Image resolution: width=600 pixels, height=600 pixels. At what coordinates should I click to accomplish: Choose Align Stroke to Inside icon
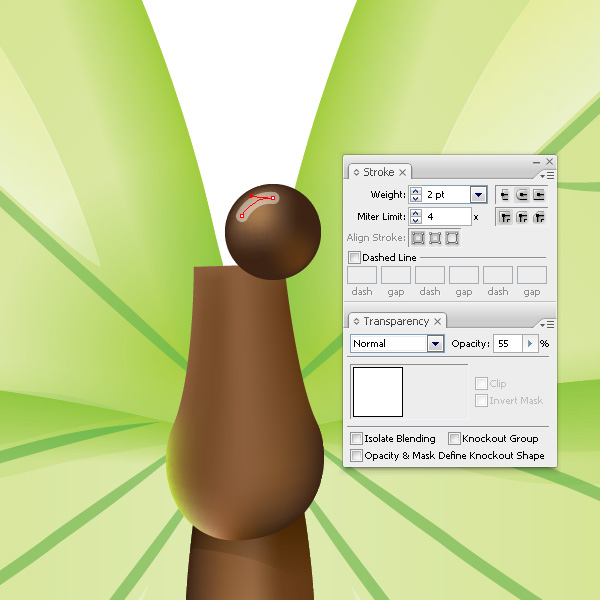tap(435, 238)
